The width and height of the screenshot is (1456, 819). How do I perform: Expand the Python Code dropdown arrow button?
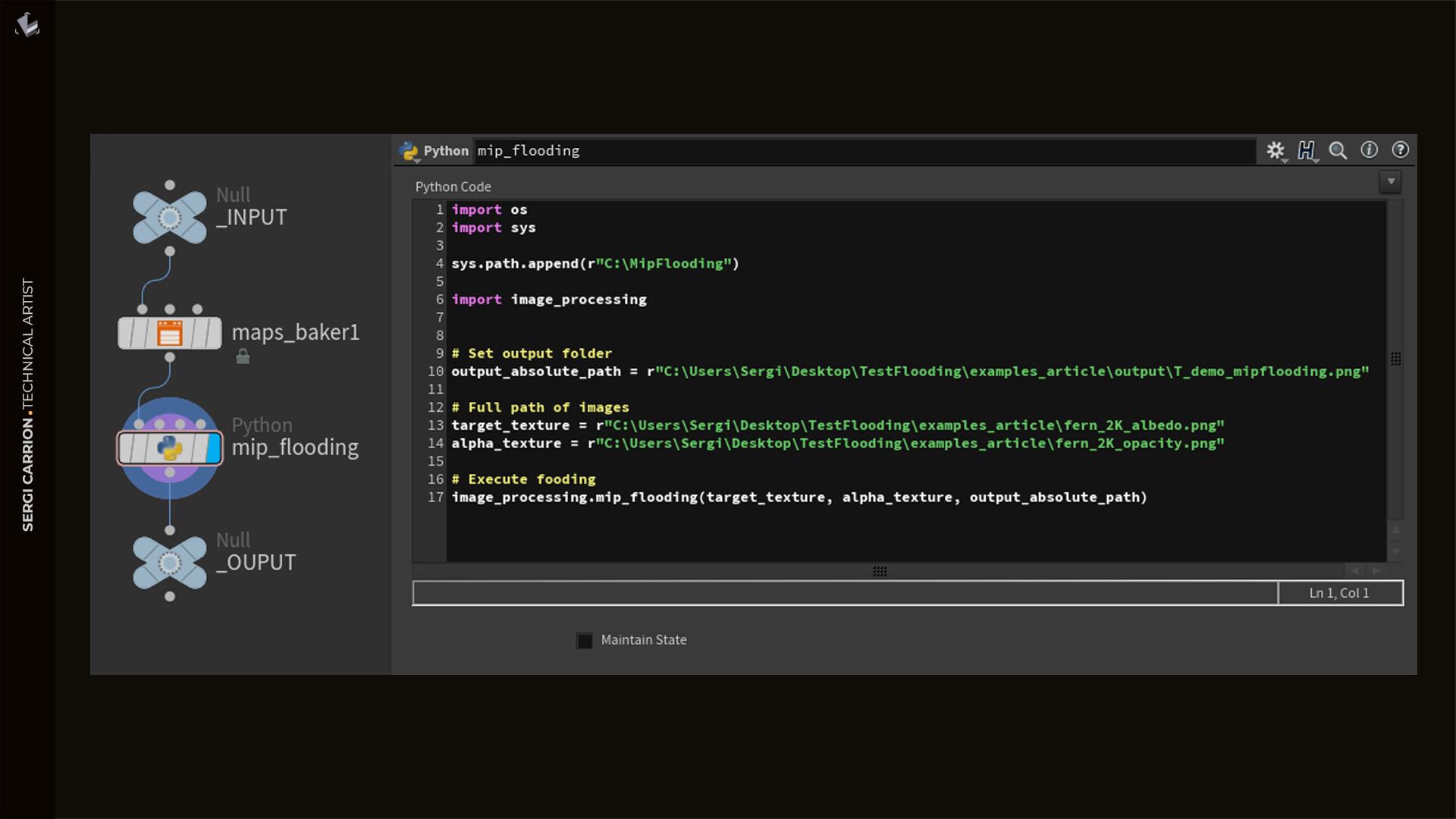(1390, 182)
